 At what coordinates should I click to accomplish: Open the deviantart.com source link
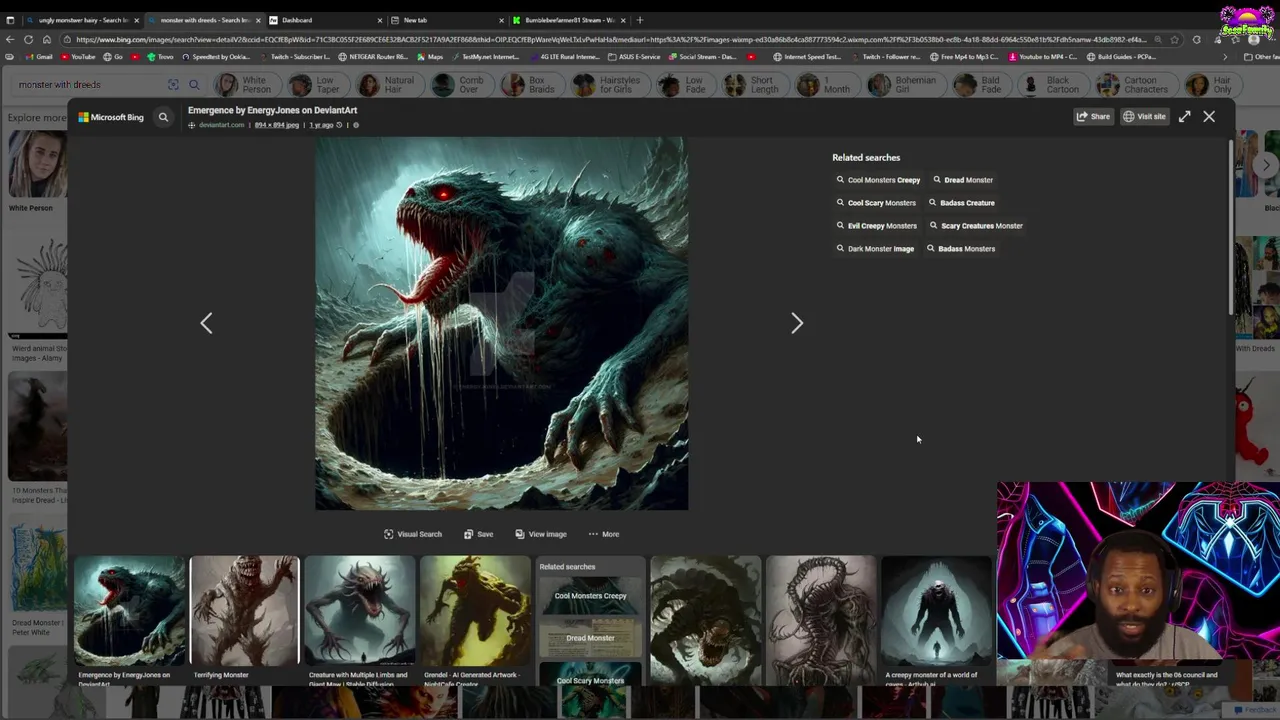(x=221, y=125)
